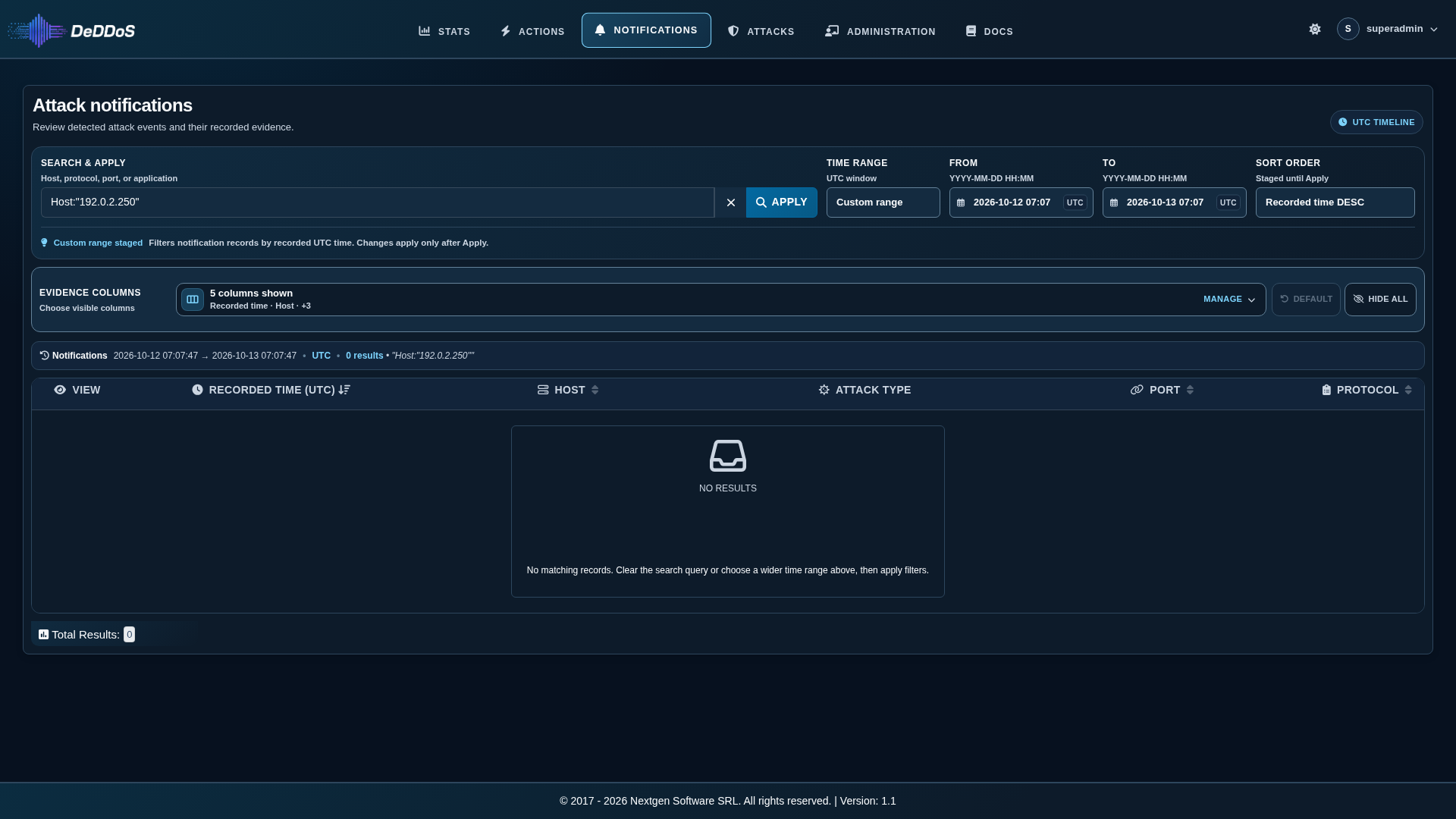This screenshot has width=1456, height=819.
Task: Open the Docs page
Action: [x=989, y=31]
